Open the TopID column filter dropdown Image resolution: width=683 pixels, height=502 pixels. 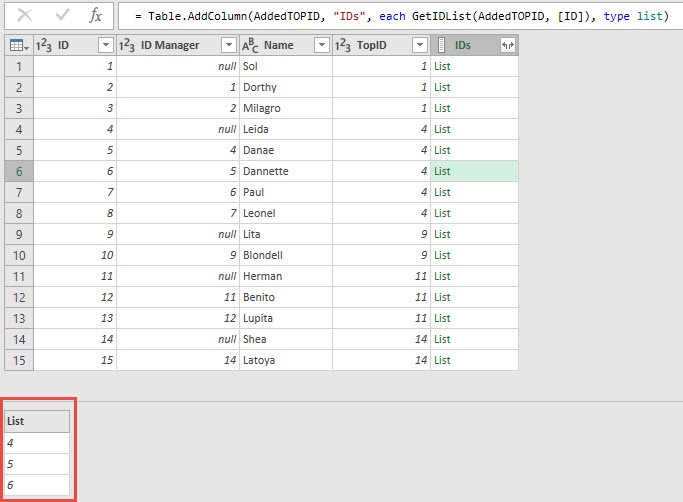point(420,45)
